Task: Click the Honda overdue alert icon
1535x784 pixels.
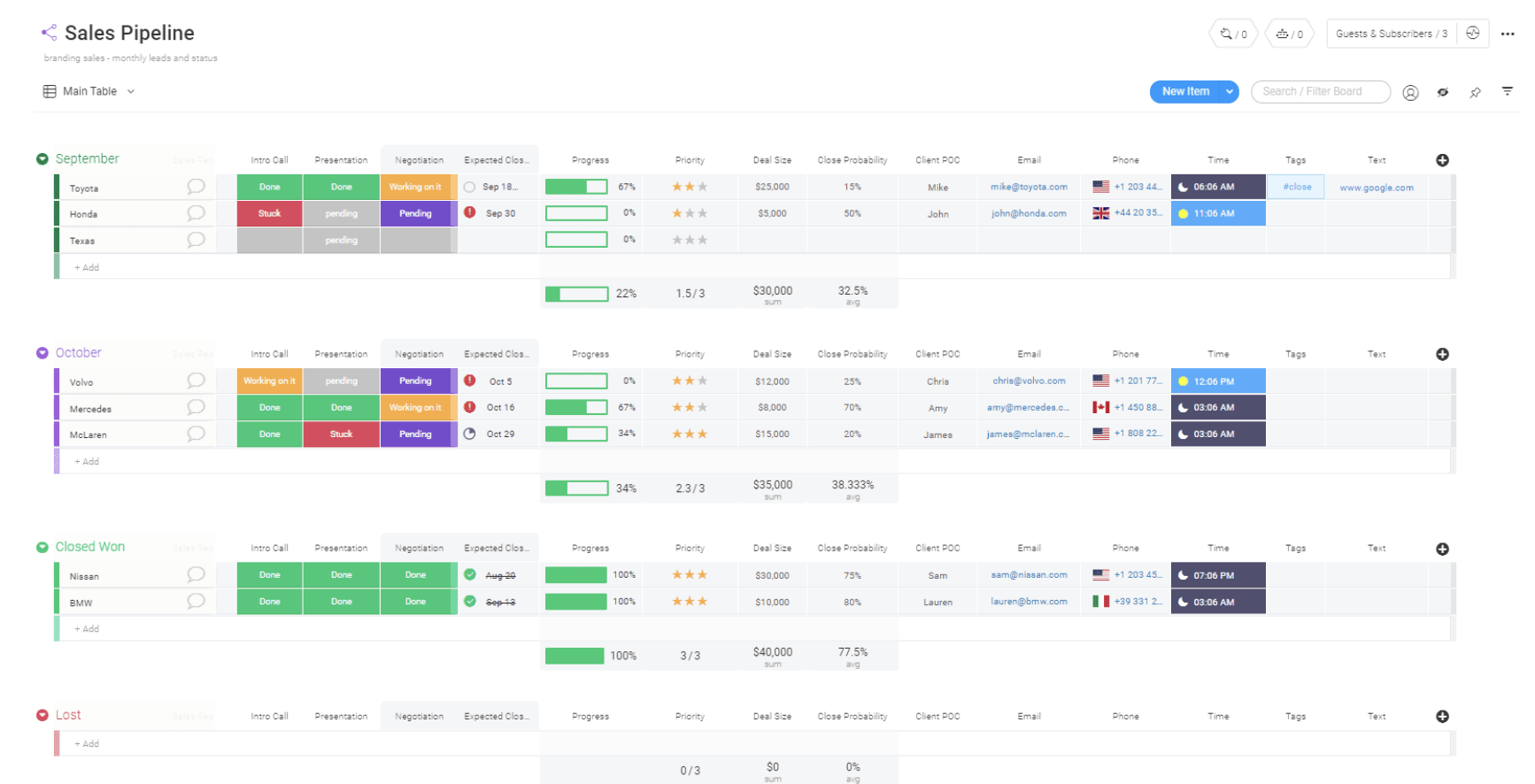Action: click(470, 212)
